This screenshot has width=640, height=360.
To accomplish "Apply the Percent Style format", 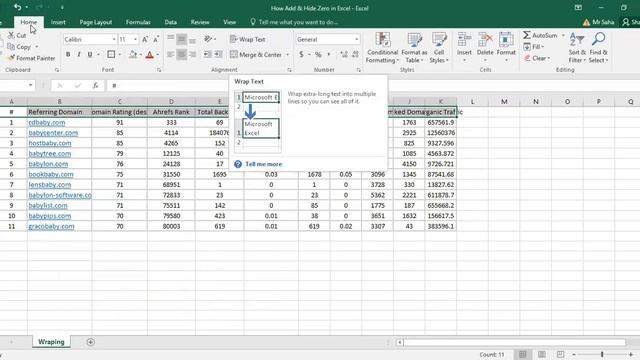I will pyautogui.click(x=318, y=54).
